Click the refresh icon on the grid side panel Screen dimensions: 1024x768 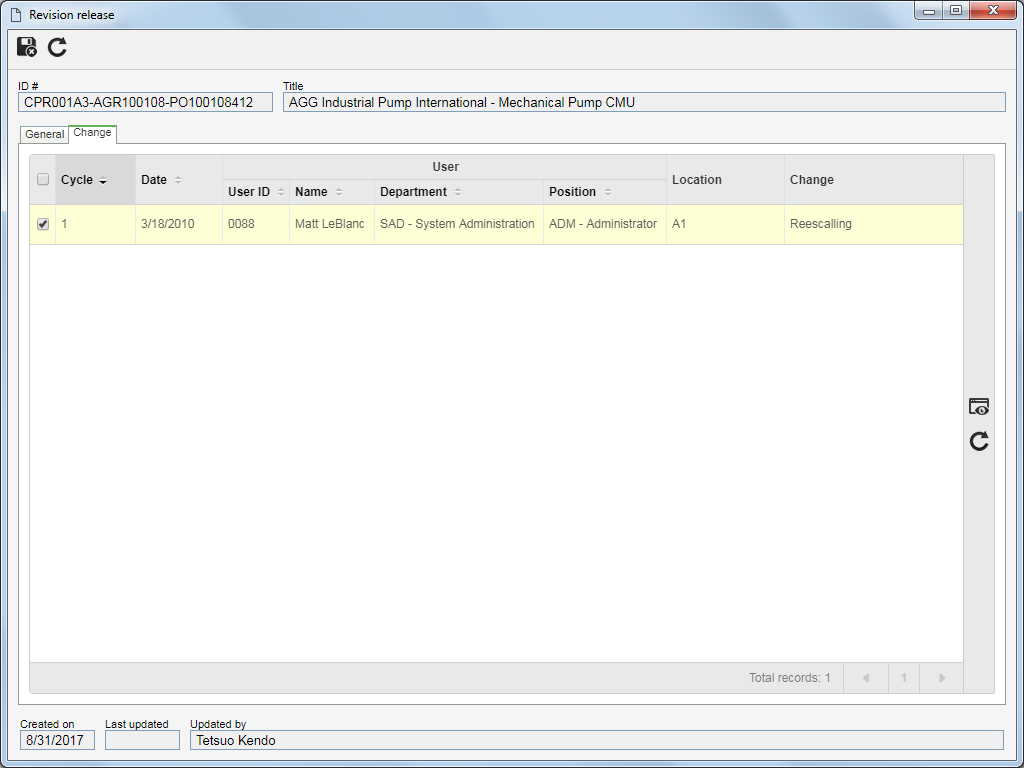(x=978, y=441)
